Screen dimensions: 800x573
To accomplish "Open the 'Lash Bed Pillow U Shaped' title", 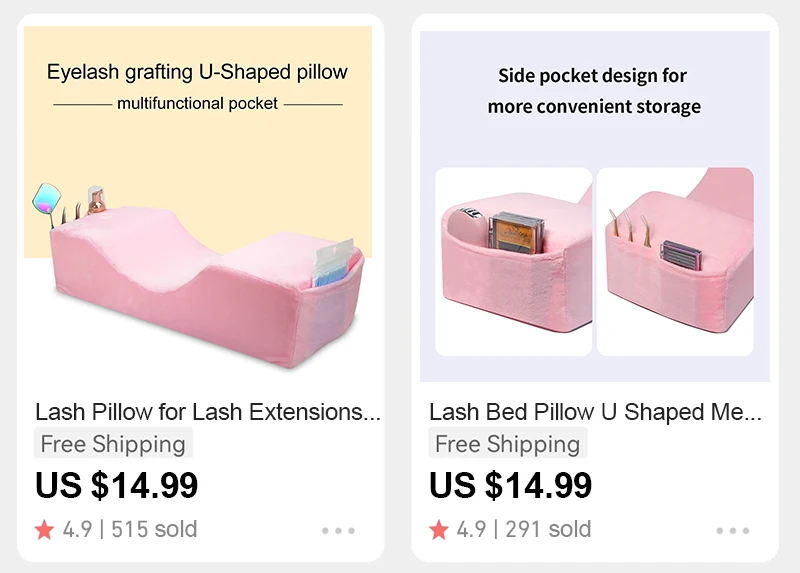I will click(x=595, y=412).
